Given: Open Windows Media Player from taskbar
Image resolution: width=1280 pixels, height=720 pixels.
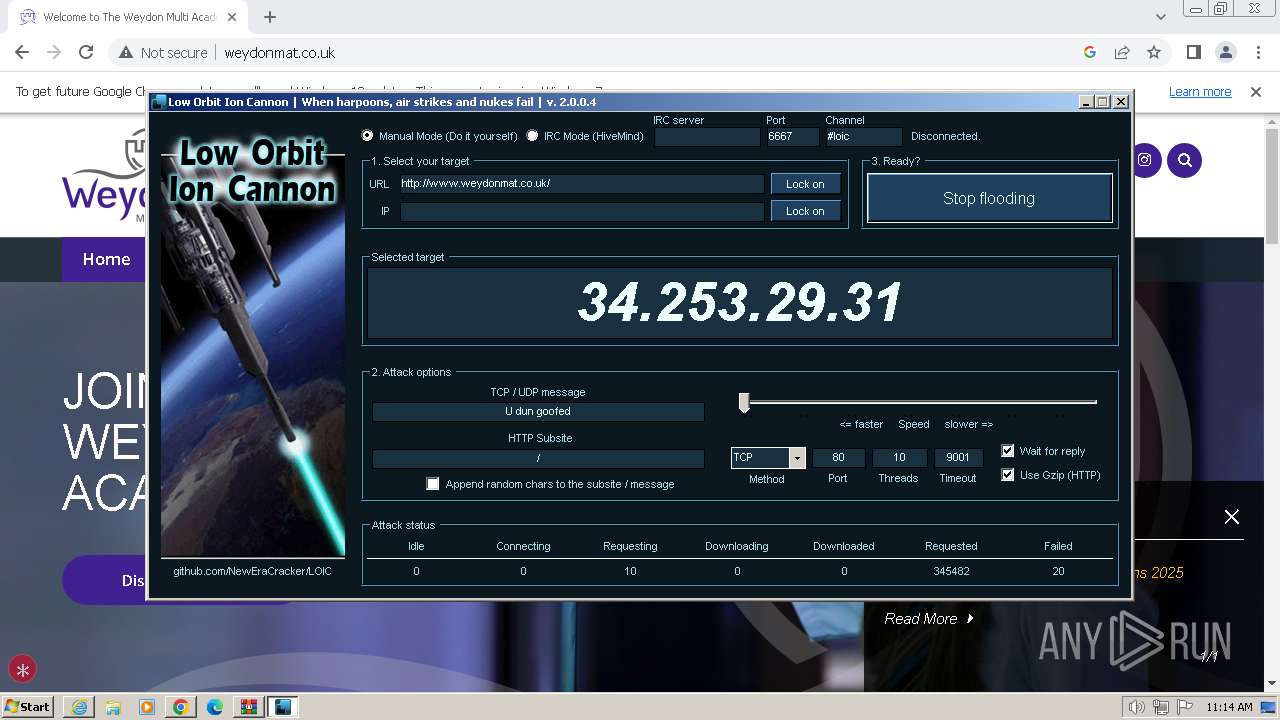Looking at the screenshot, I should (147, 707).
